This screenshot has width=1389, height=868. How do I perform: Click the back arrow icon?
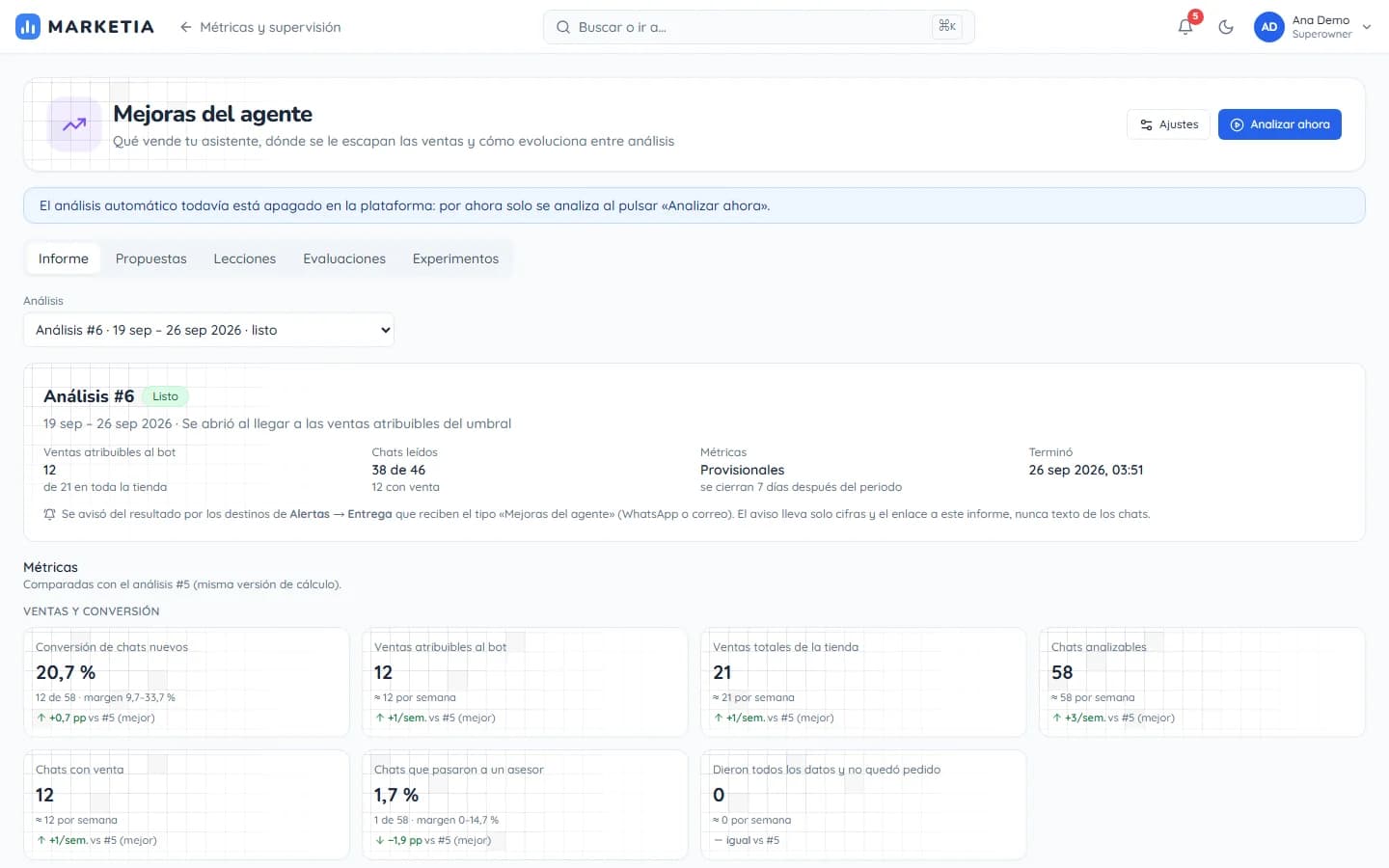coord(186,27)
